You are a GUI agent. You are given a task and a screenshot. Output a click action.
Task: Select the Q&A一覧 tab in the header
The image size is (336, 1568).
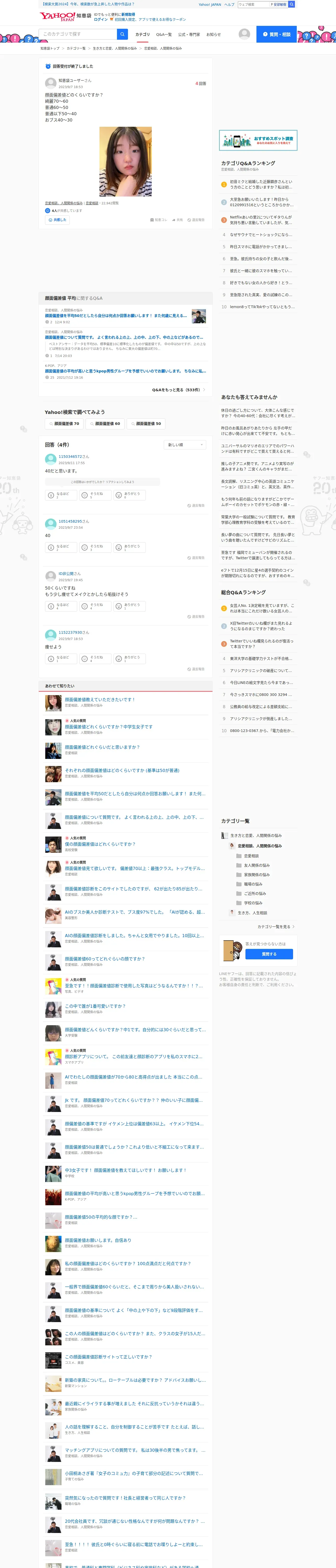click(x=164, y=35)
